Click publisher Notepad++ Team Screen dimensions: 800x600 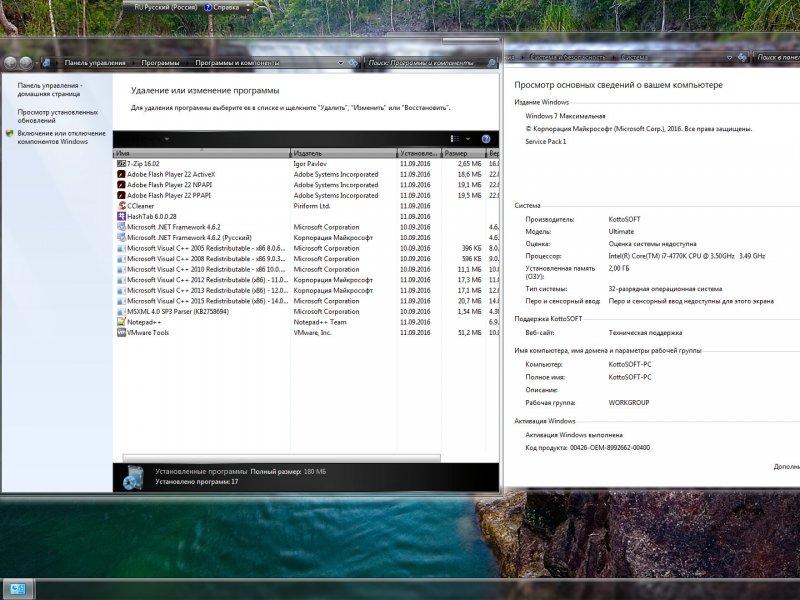(x=320, y=322)
